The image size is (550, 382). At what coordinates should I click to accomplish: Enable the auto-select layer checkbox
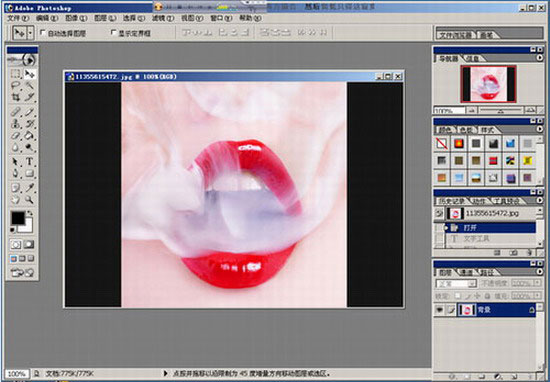point(43,33)
